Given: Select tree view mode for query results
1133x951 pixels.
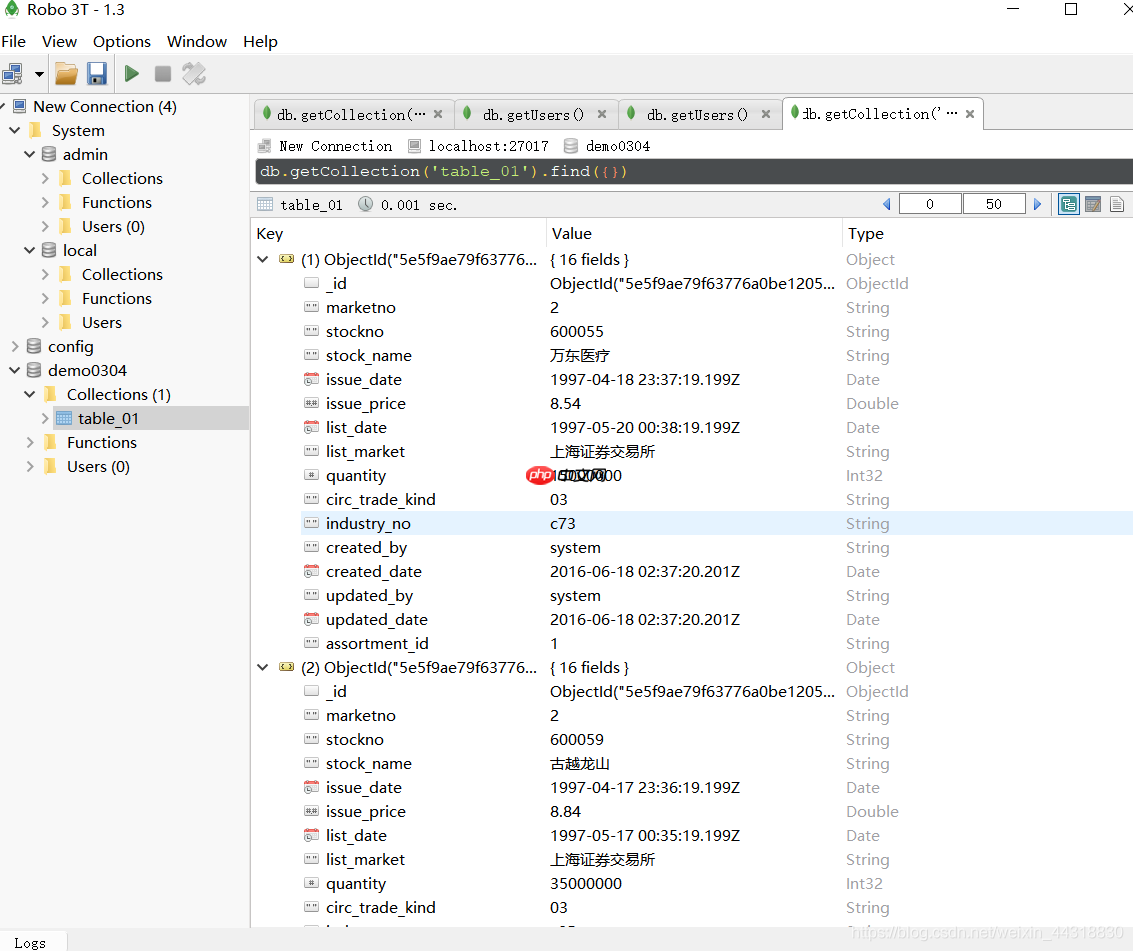Looking at the screenshot, I should (x=1069, y=203).
